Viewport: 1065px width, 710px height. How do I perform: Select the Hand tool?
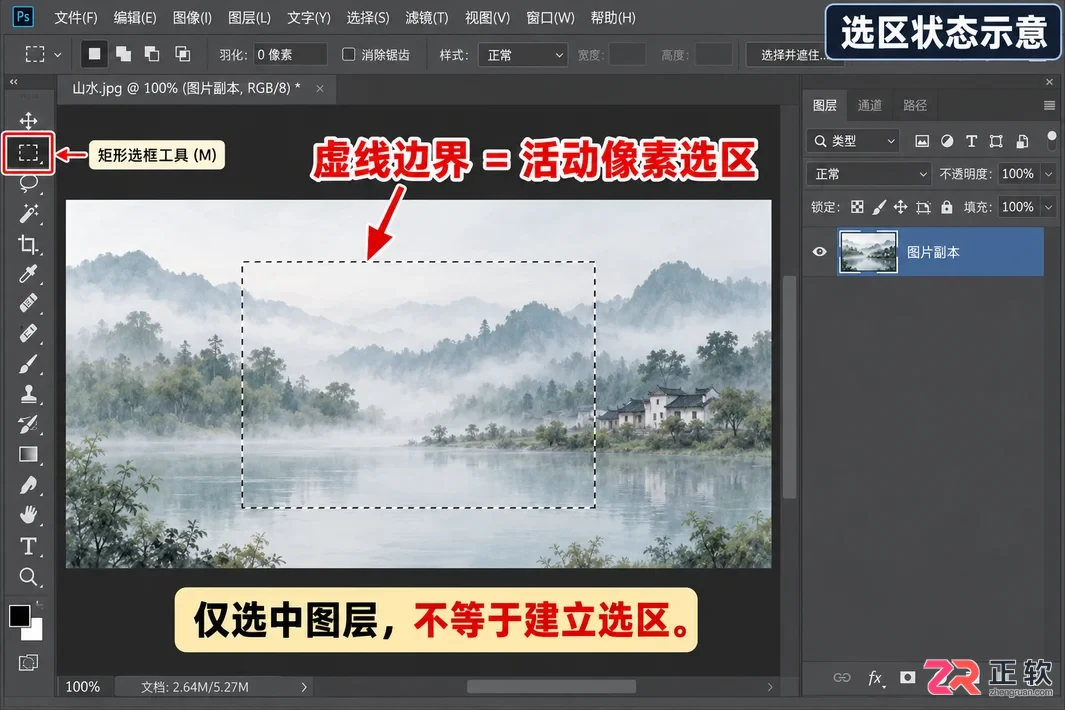tap(28, 515)
